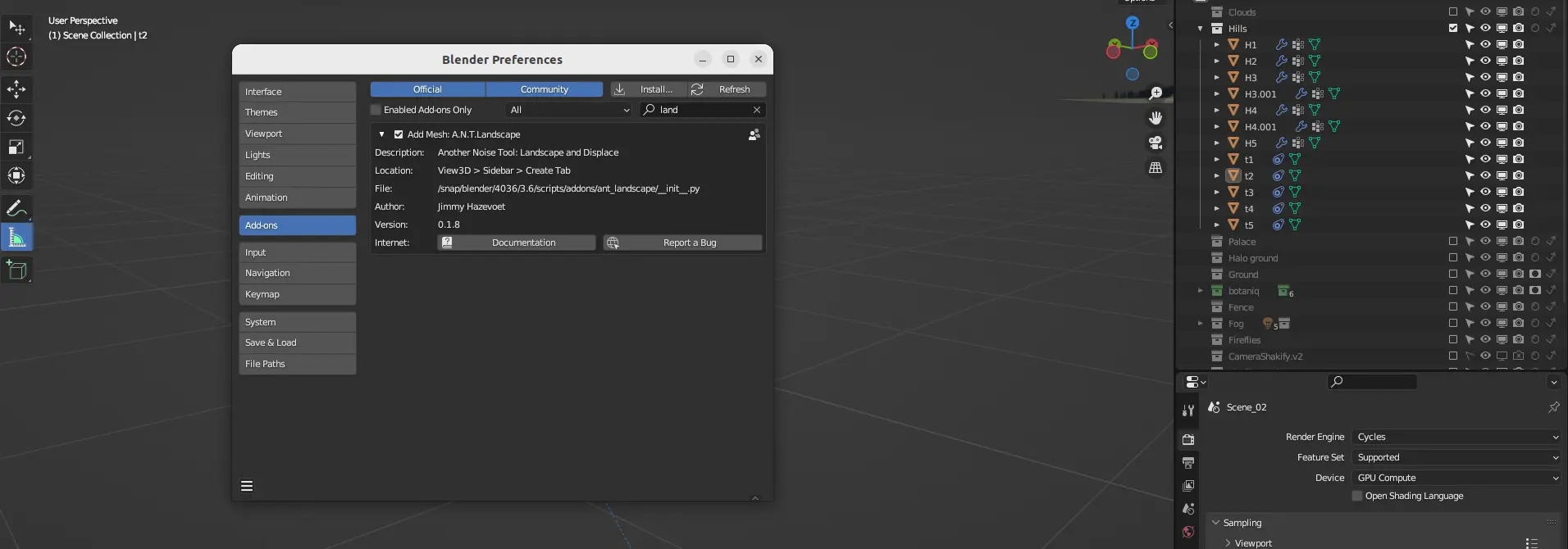Collapse the Sampling panel

(1215, 523)
